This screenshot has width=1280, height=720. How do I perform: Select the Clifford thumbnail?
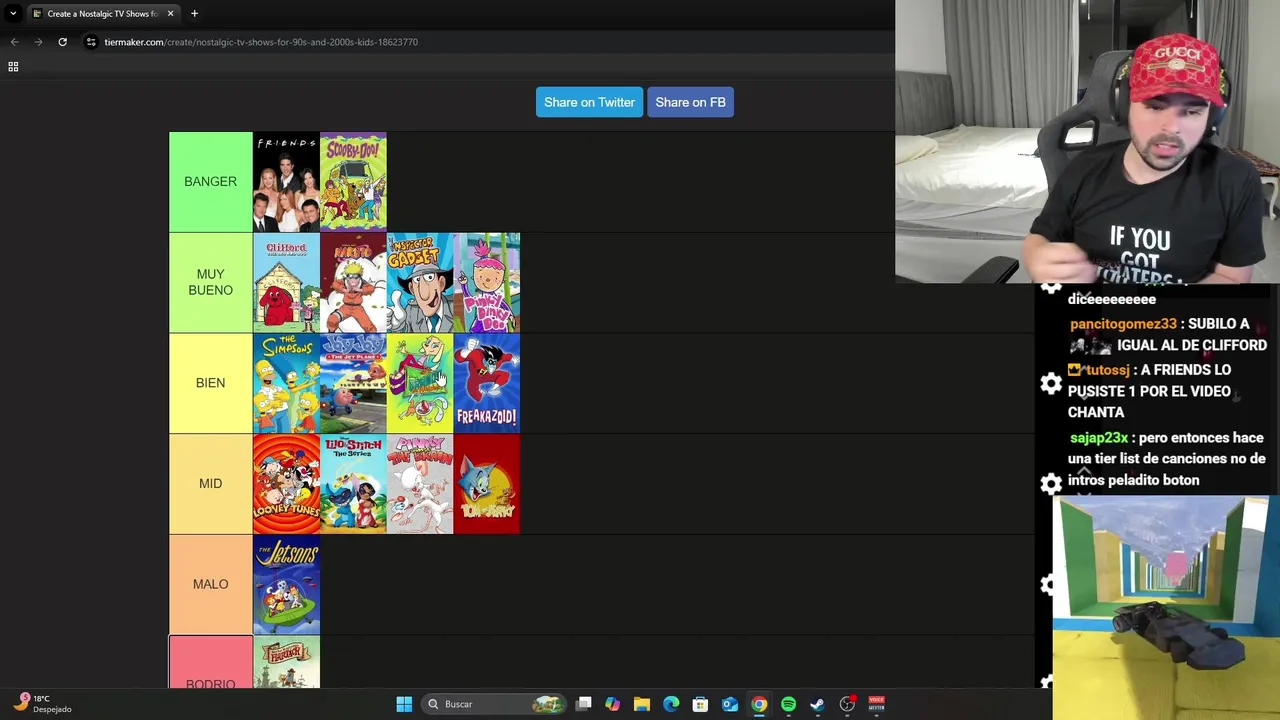tap(286, 283)
